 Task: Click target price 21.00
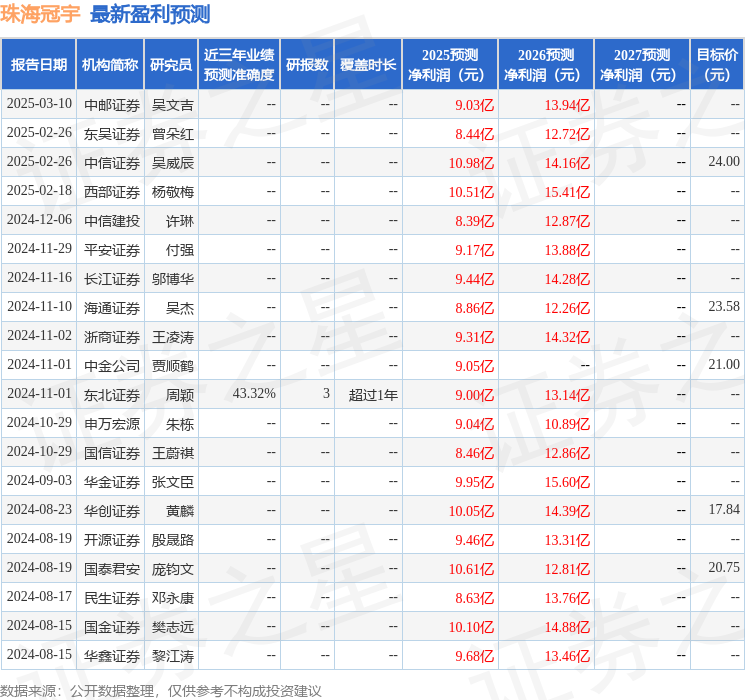[x=724, y=364]
